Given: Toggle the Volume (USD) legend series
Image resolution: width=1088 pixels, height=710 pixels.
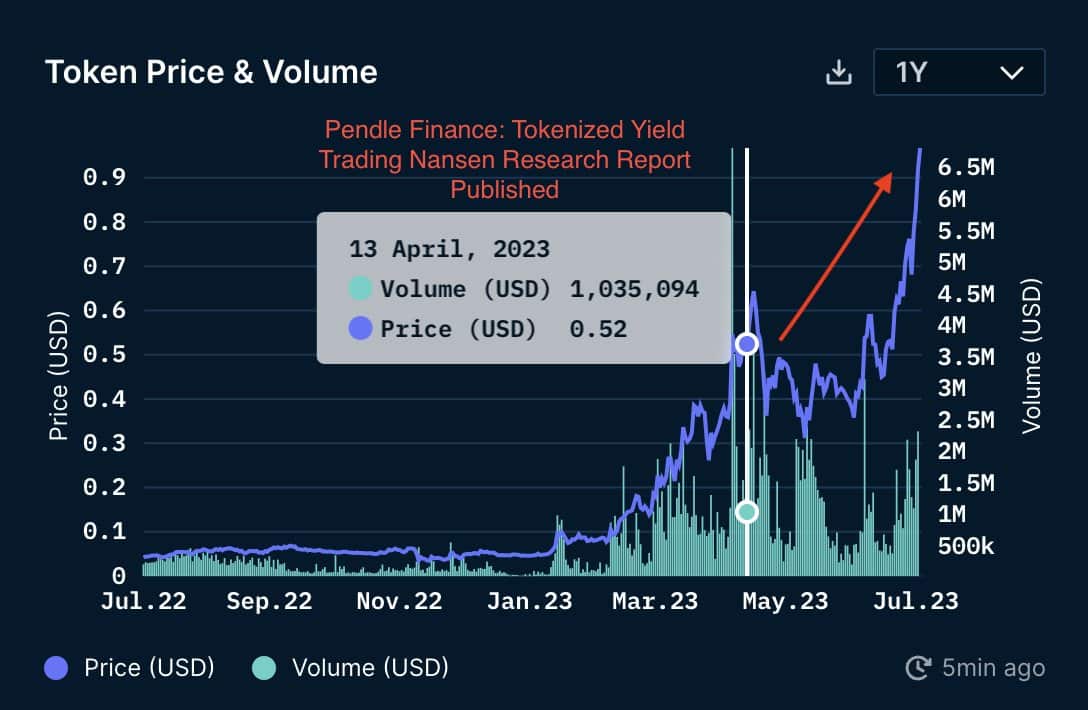Looking at the screenshot, I should (x=350, y=668).
